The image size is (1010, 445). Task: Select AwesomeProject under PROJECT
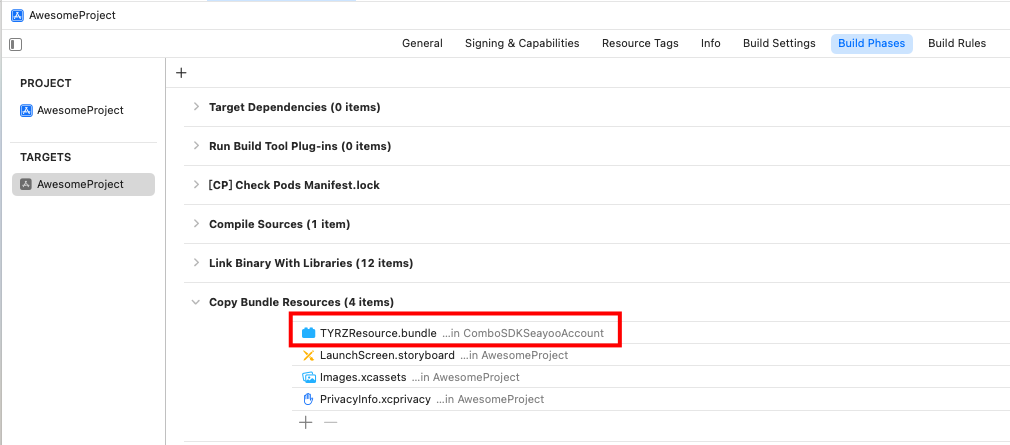(x=83, y=110)
